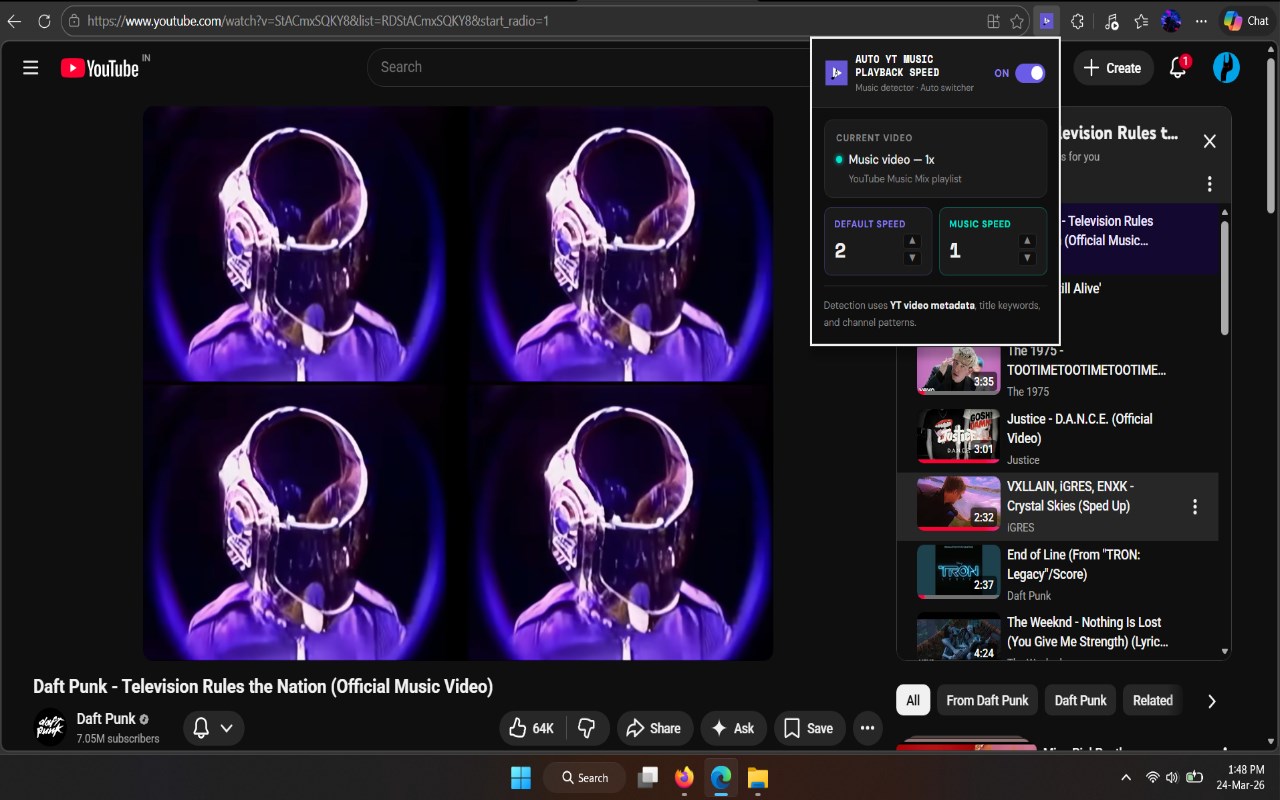
Task: Click the browser address bar URL
Action: (318, 21)
